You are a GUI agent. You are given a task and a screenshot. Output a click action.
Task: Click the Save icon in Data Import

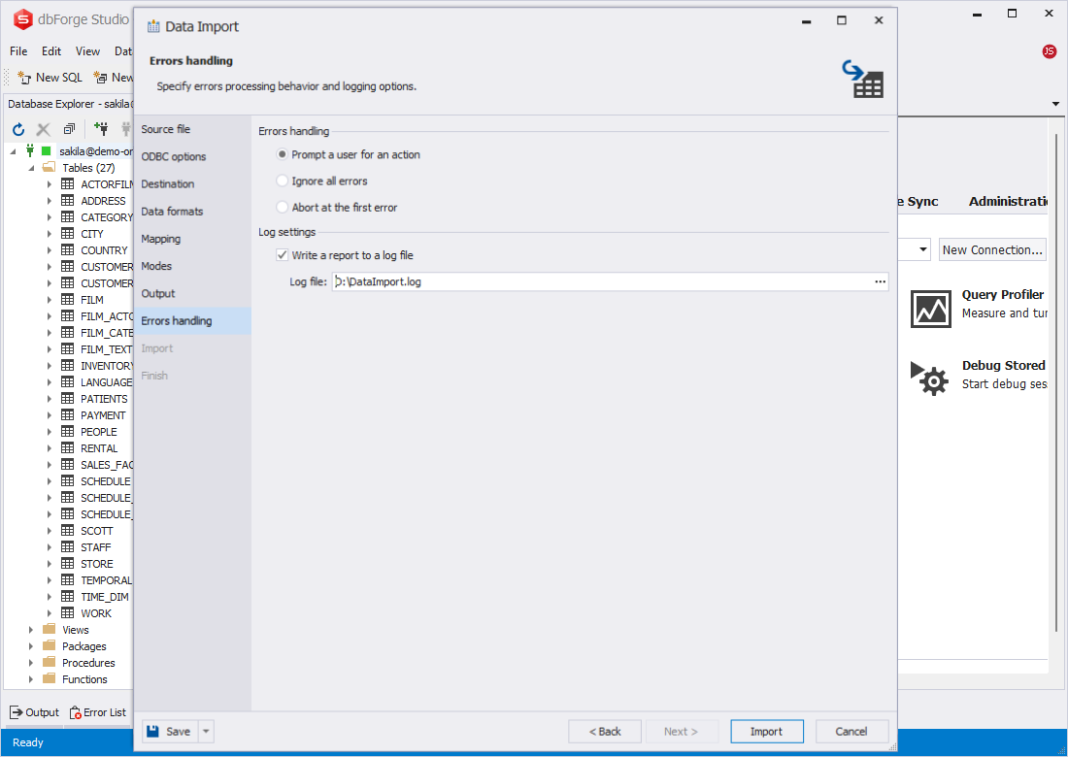click(x=153, y=731)
